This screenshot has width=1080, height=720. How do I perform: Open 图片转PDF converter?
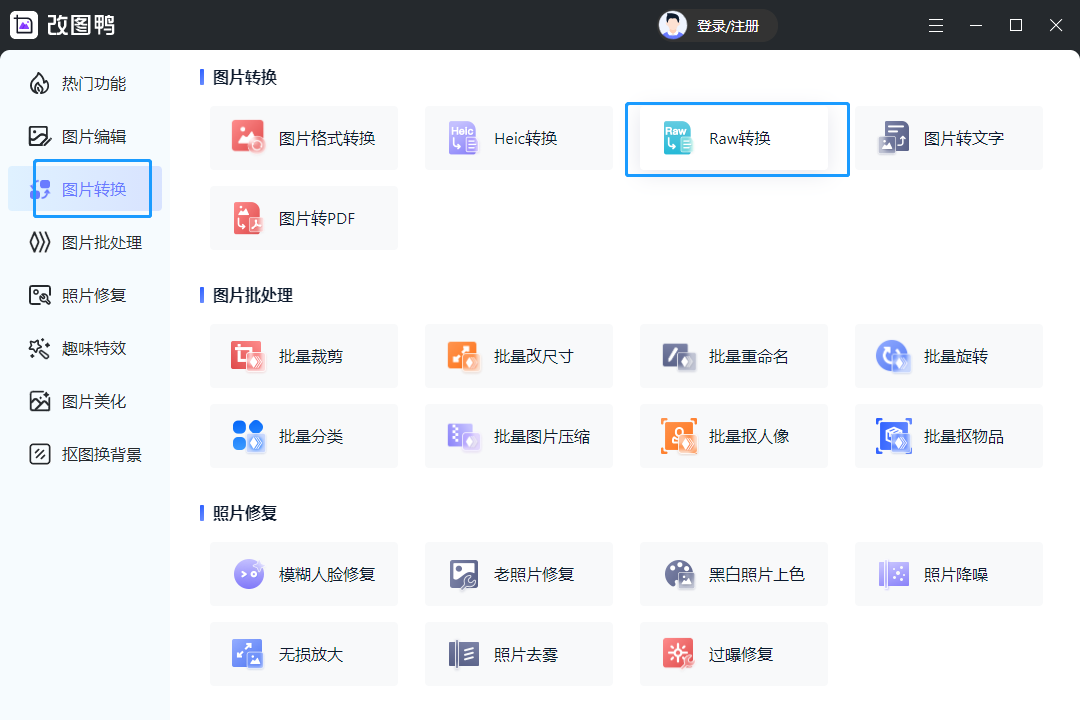303,218
